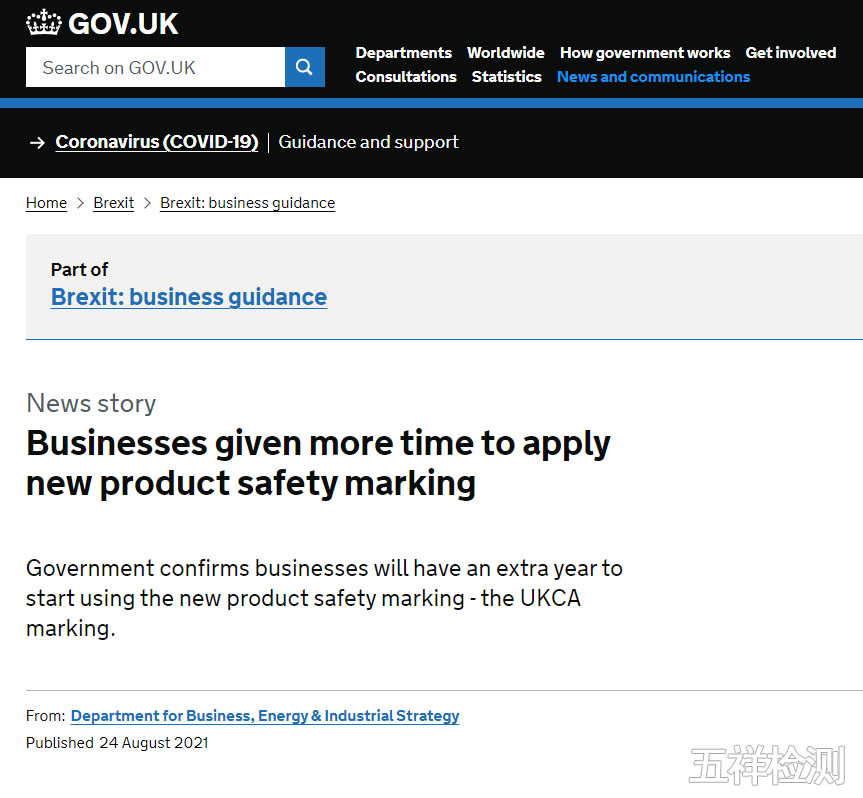Click the GOV.UK crown logo
863x798 pixels.
pyautogui.click(x=43, y=23)
